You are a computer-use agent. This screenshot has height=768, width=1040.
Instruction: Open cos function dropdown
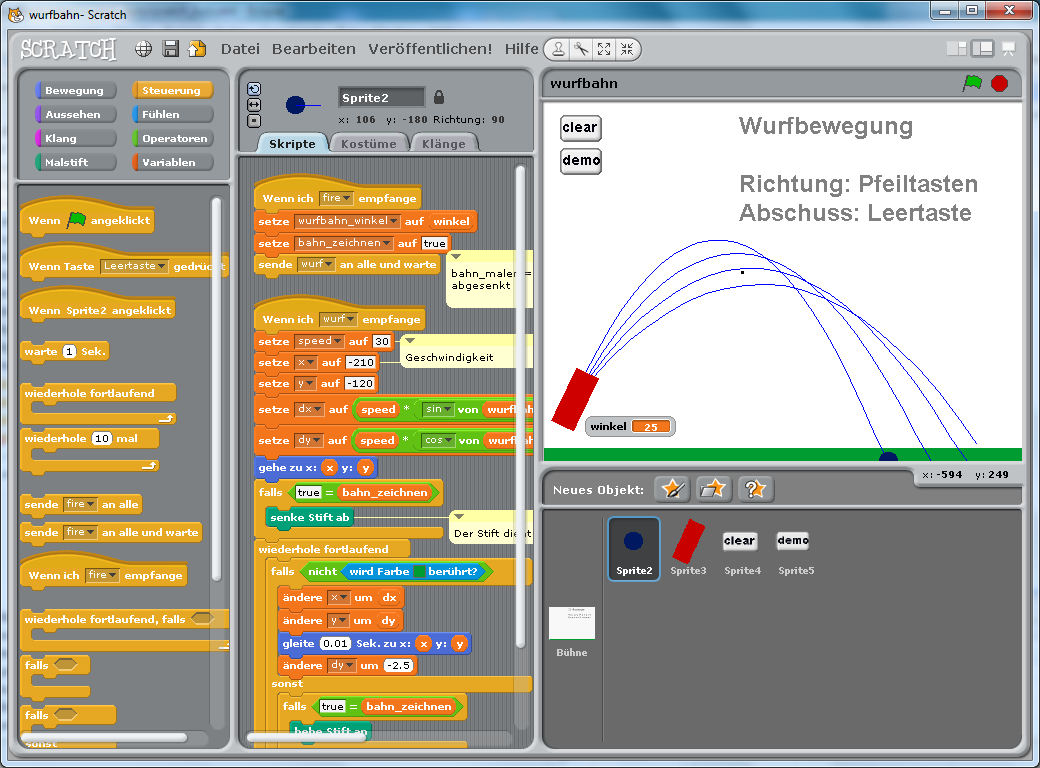pos(439,440)
